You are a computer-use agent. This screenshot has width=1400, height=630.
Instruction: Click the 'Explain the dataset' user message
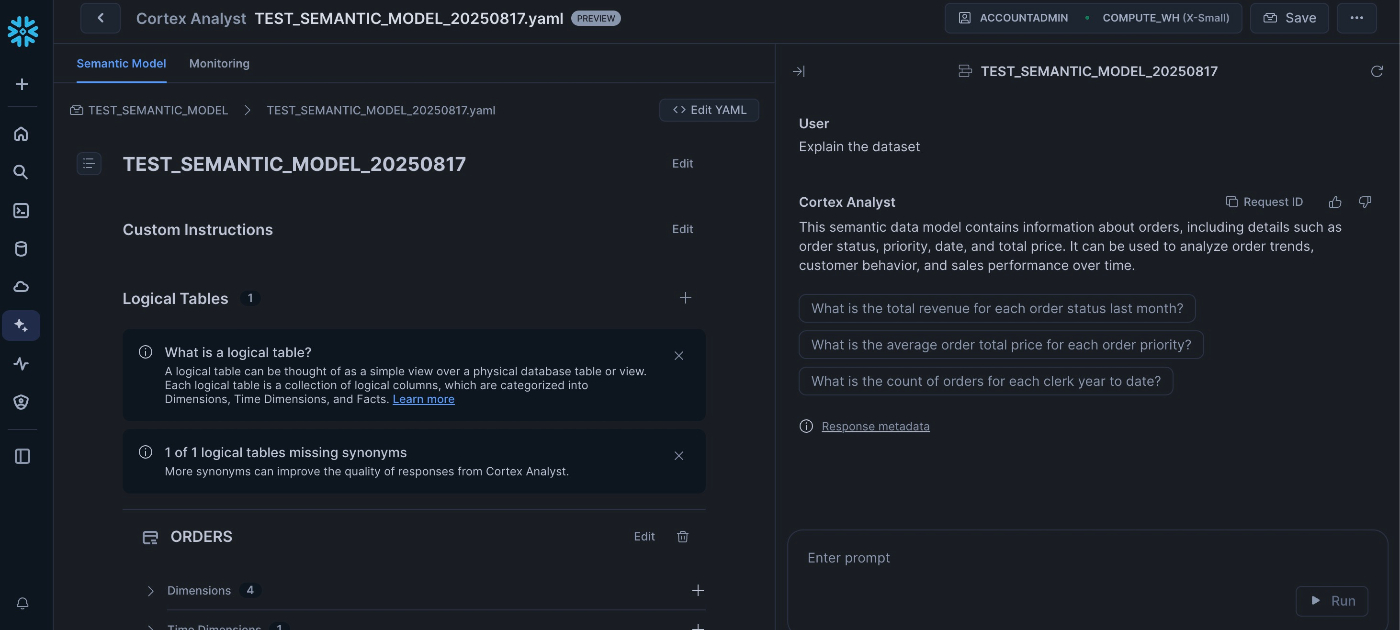tap(859, 146)
